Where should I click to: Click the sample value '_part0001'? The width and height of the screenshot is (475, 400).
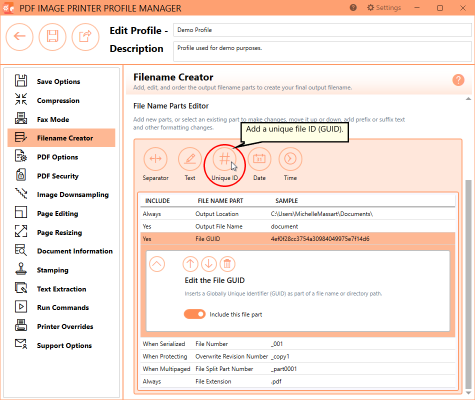point(284,369)
